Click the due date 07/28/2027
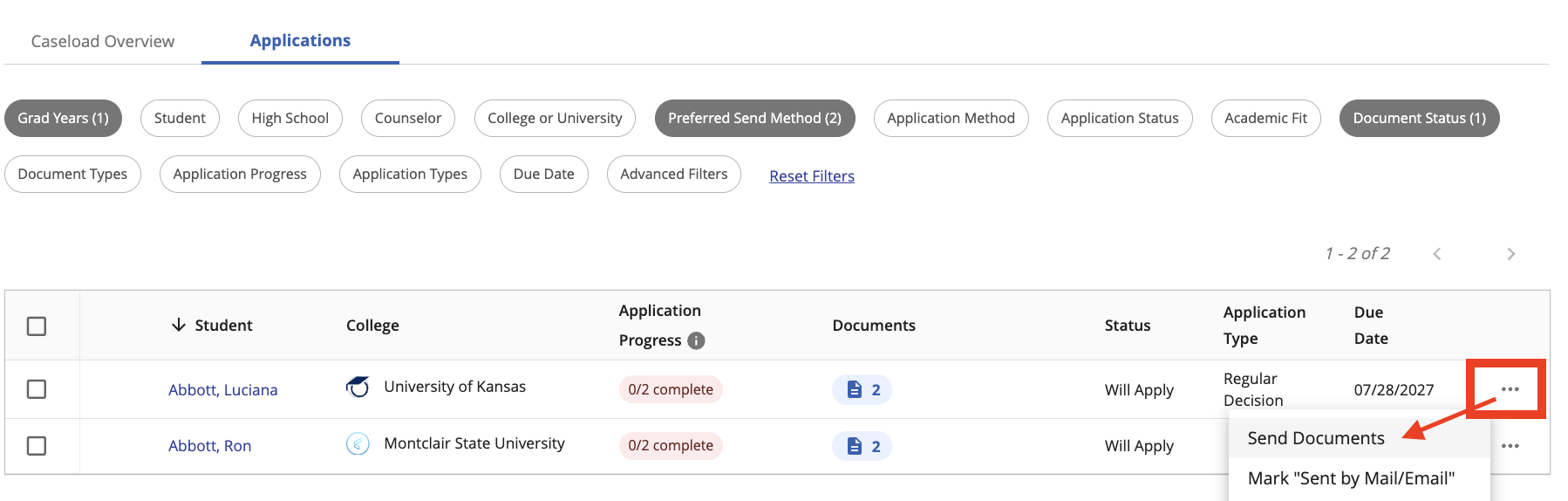 coord(1394,390)
